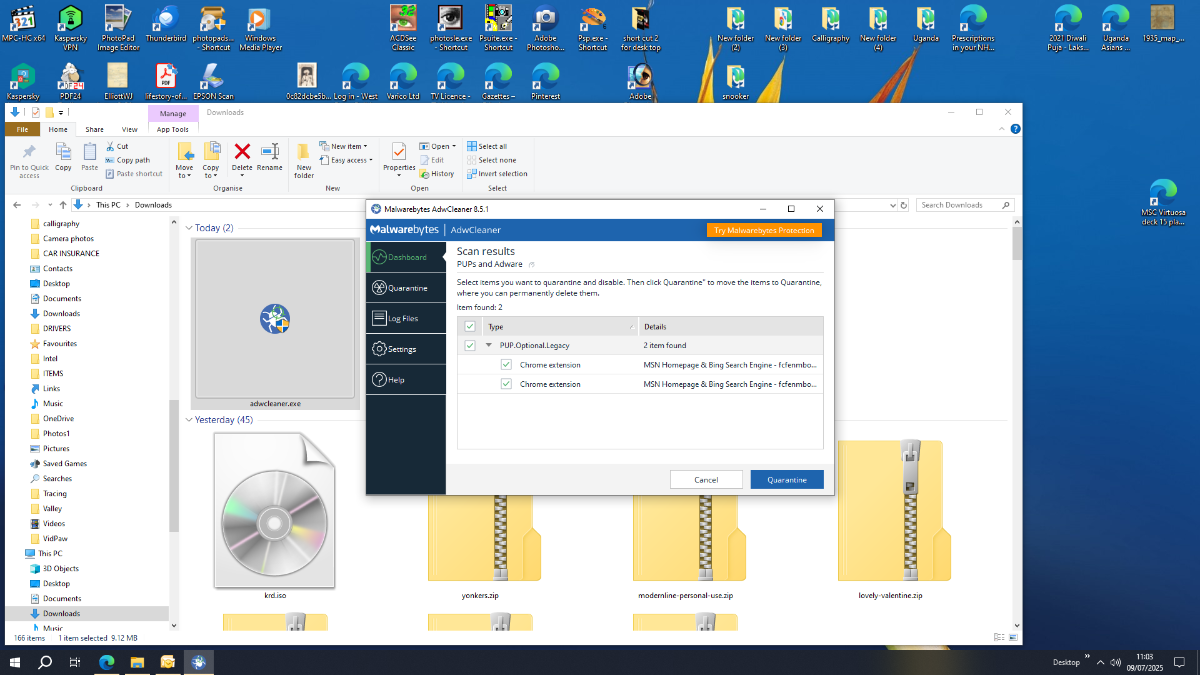Select the Windows Media Player desktop icon
The height and width of the screenshot is (675, 1200).
click(x=260, y=28)
